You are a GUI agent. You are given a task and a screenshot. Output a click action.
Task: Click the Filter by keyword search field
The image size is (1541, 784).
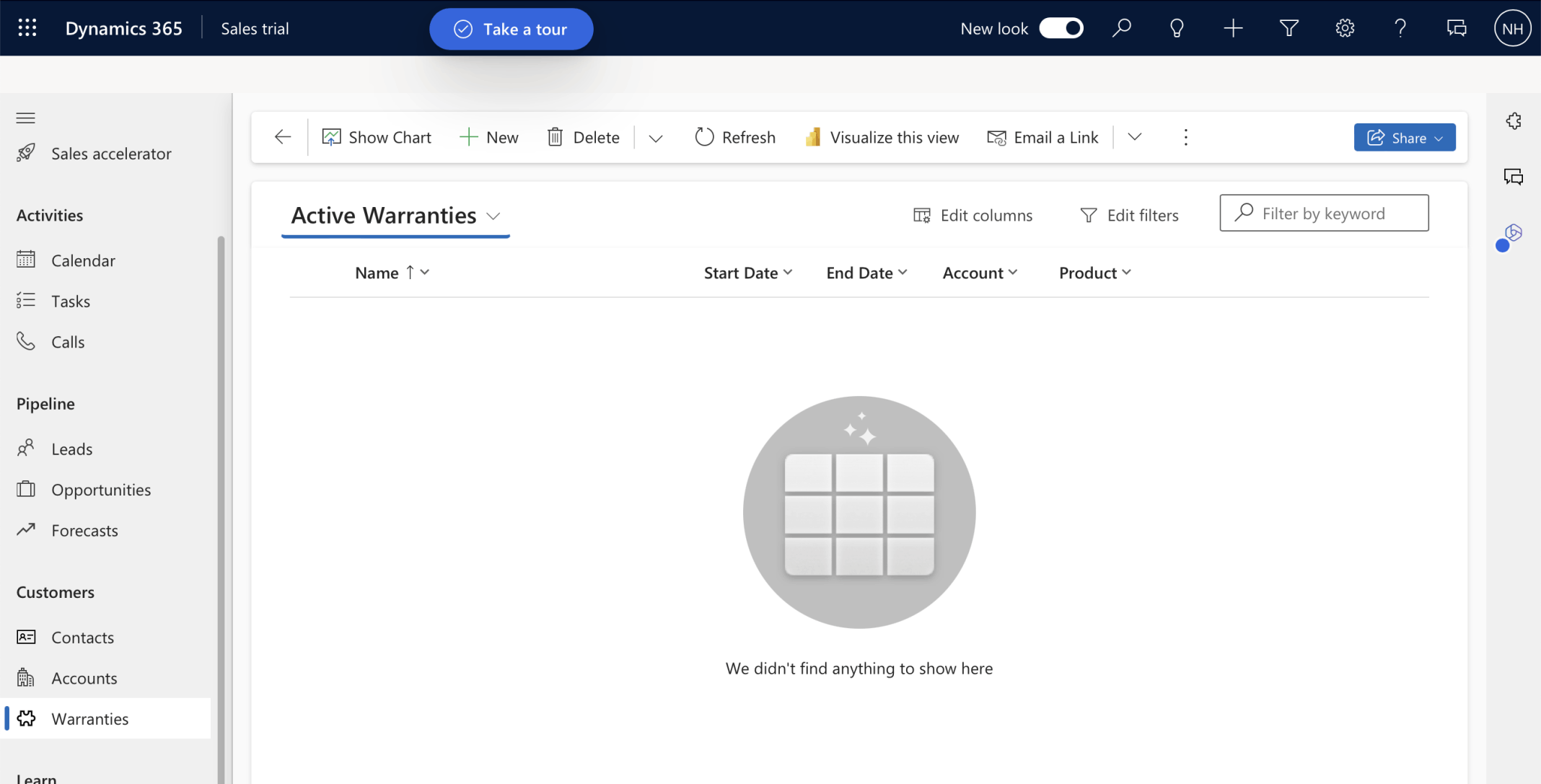1324,213
